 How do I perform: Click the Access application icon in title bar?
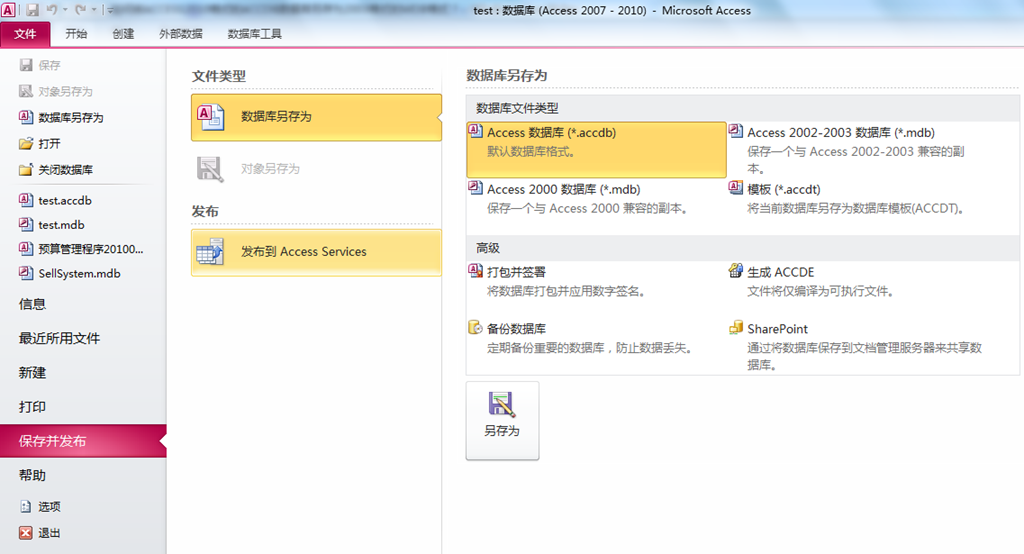coord(8,10)
